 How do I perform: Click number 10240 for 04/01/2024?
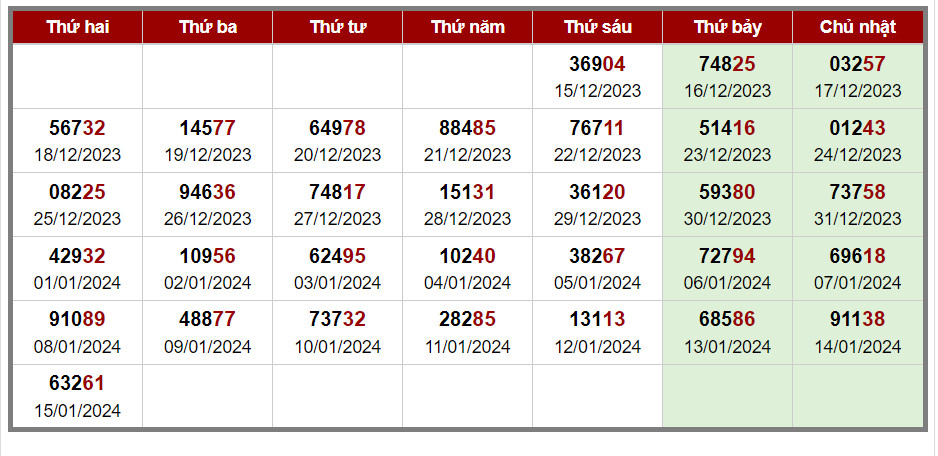[x=467, y=256]
